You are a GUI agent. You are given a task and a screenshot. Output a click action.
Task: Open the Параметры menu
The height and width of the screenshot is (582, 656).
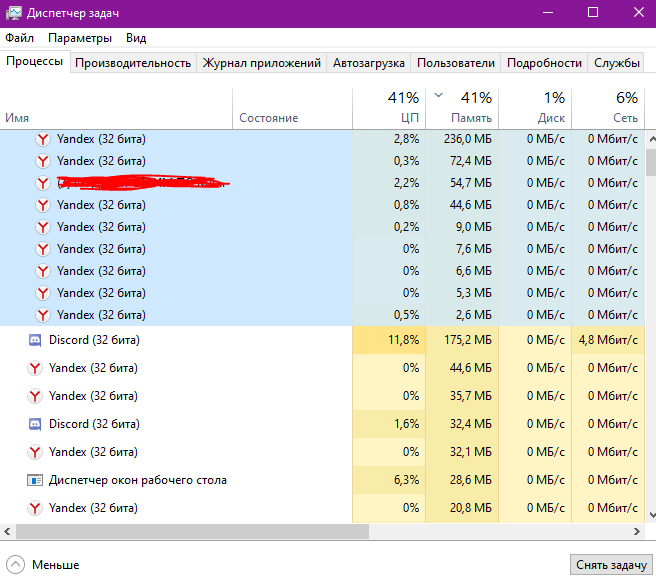[80, 38]
